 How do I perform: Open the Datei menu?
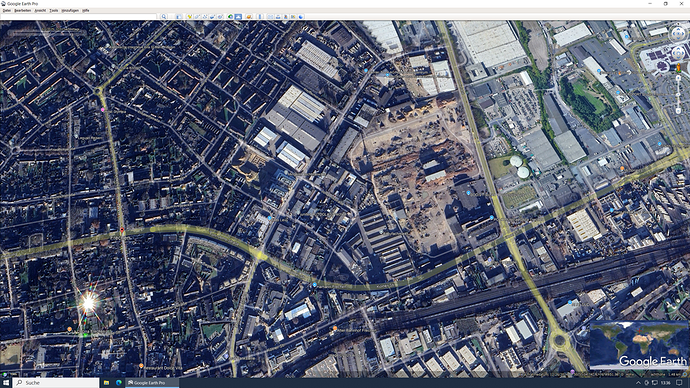coord(7,10)
